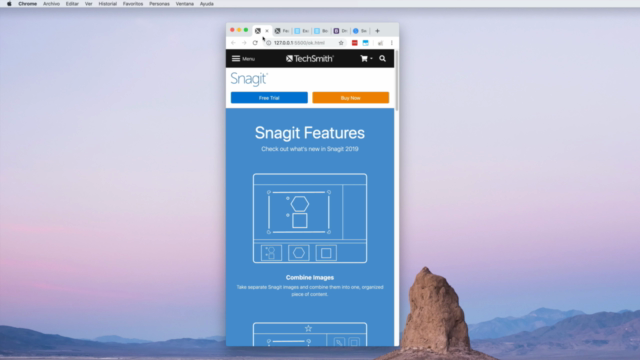Click the Buy Now button
This screenshot has width=640, height=360.
(351, 98)
